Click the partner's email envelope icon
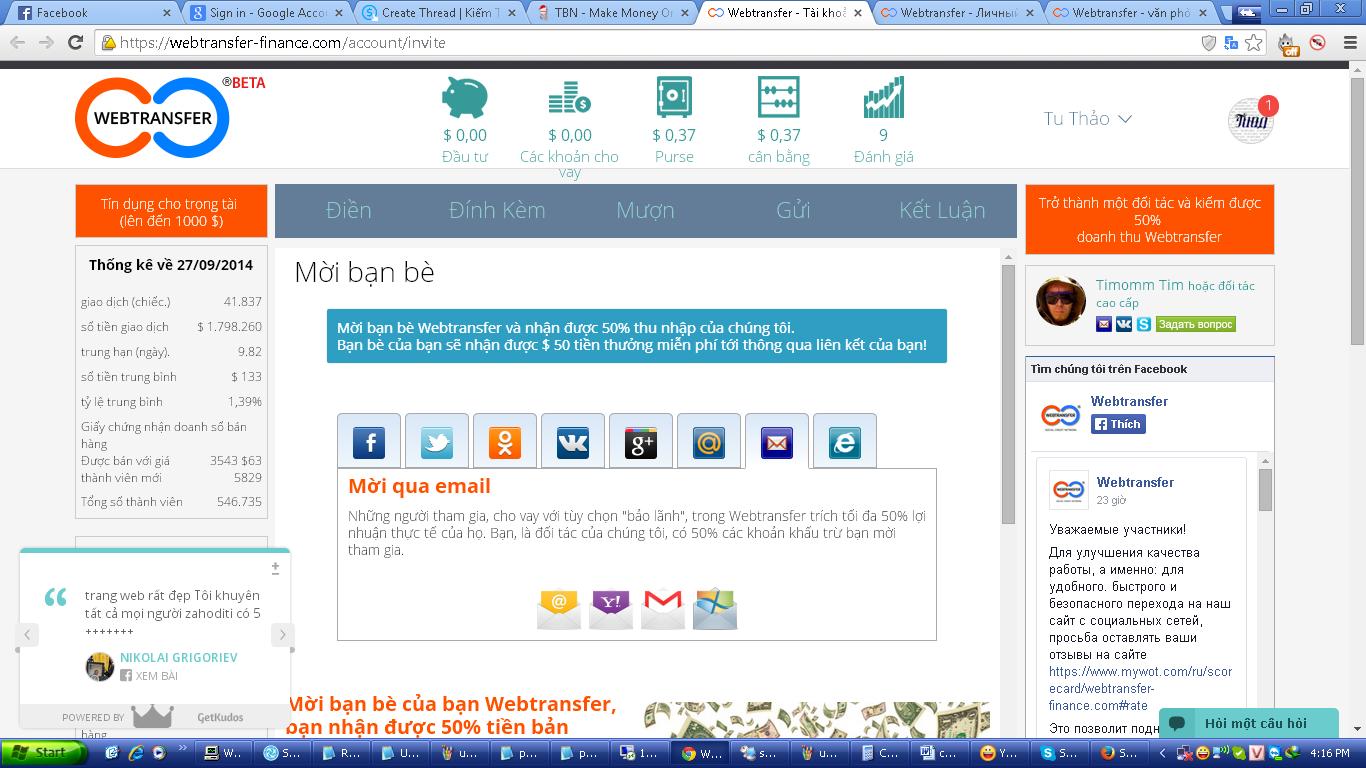The image size is (1366, 768). pos(1104,324)
